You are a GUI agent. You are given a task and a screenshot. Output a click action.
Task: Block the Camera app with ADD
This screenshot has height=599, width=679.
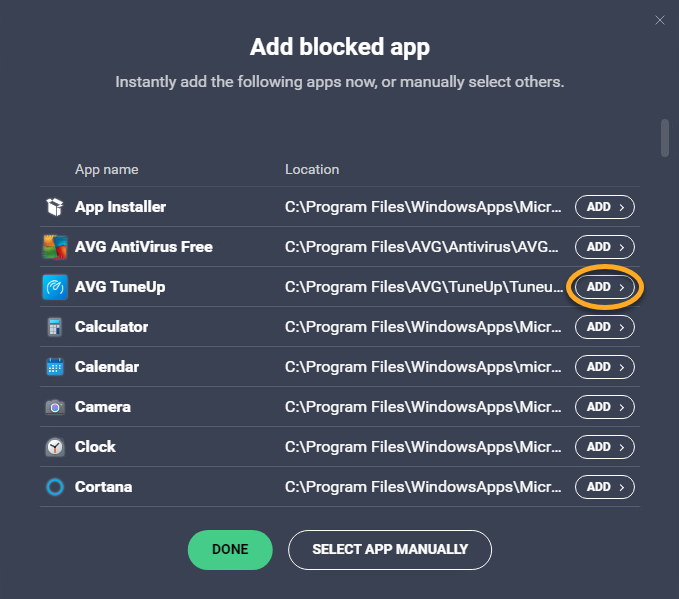point(604,407)
